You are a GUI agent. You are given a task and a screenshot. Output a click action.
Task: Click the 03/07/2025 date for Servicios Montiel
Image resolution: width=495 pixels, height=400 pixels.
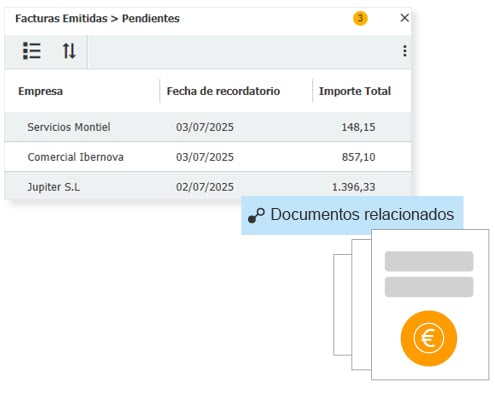[x=205, y=127]
